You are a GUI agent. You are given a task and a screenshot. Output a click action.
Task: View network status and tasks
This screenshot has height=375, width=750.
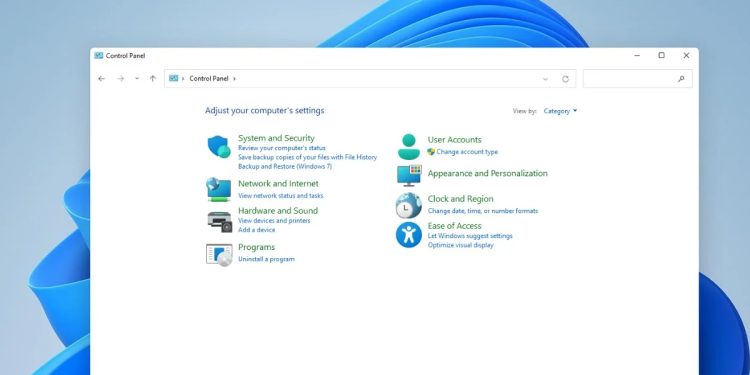point(281,196)
